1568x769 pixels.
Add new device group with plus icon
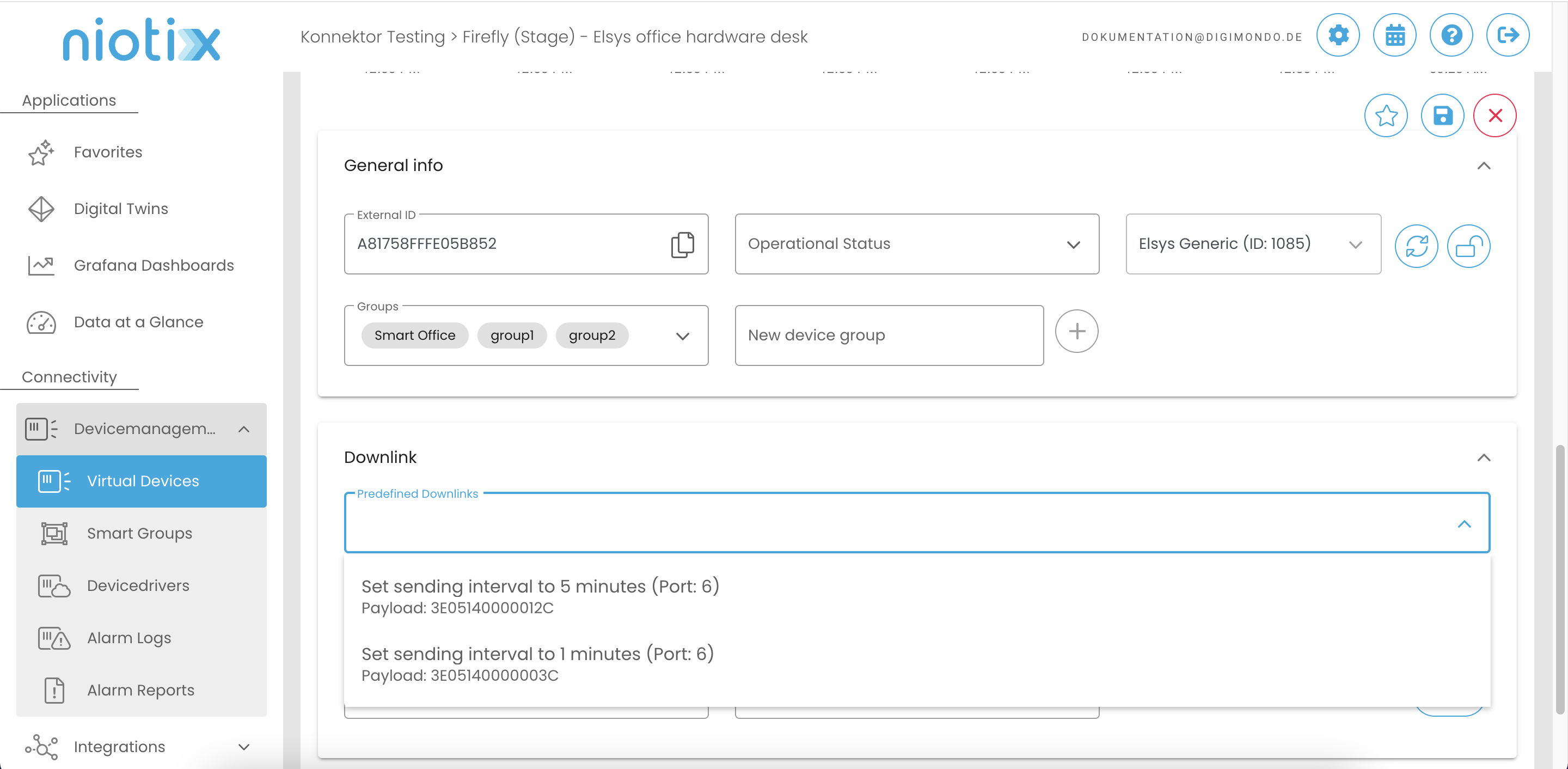coord(1076,331)
